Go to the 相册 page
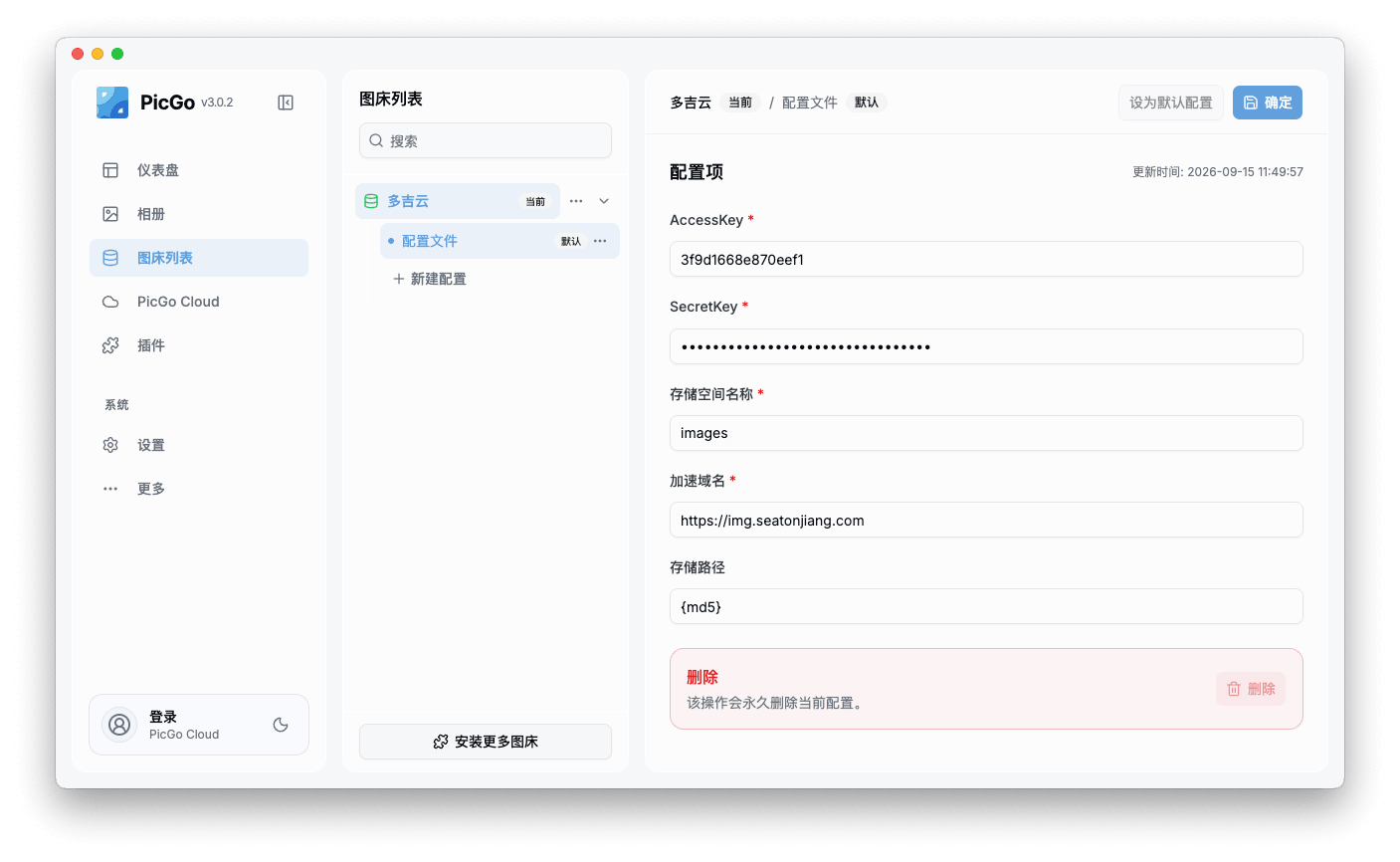Screen dimensions: 1400x862 pos(199,214)
